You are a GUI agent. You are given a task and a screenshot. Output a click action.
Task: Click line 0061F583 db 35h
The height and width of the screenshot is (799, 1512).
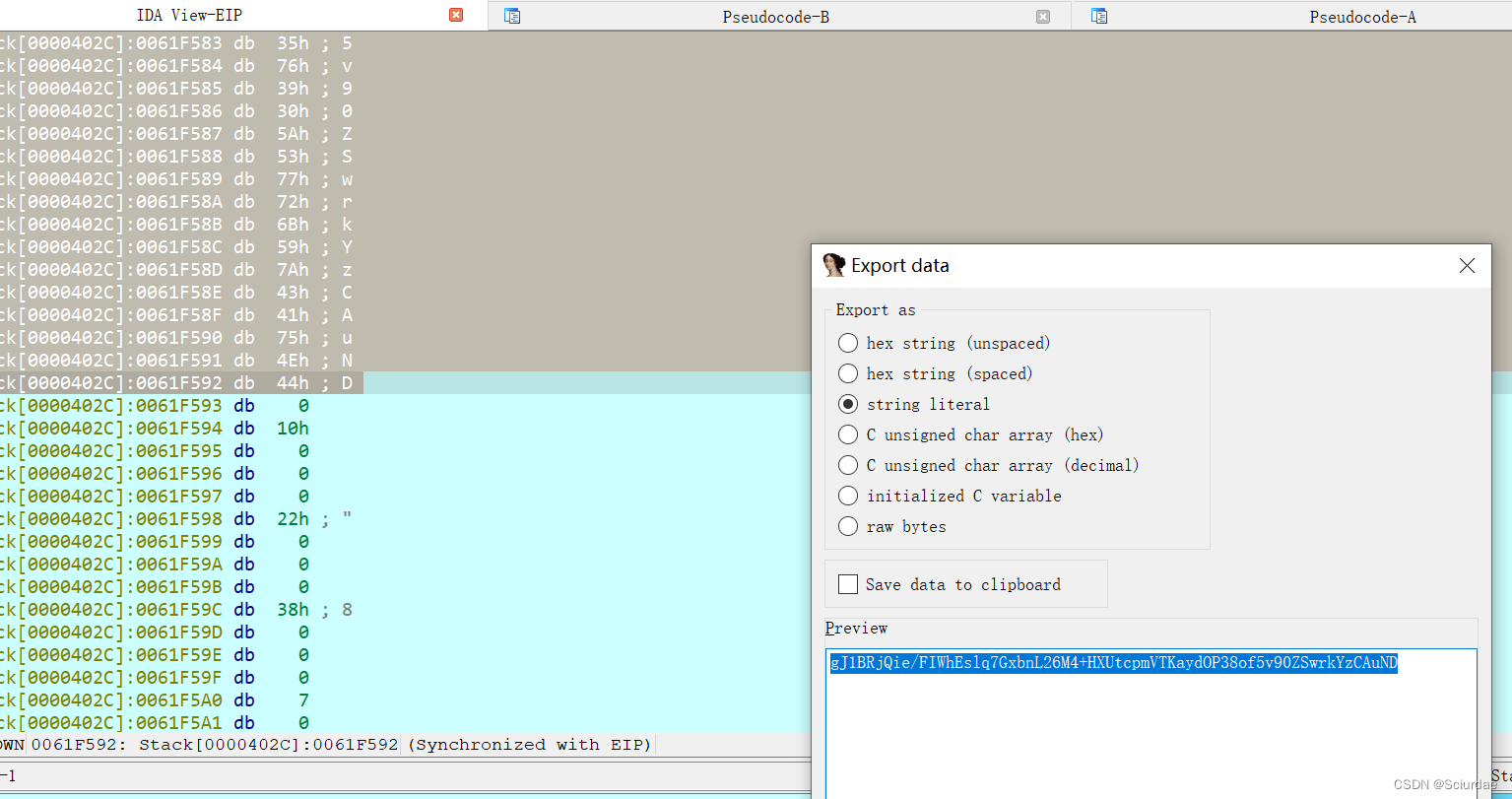tap(176, 43)
